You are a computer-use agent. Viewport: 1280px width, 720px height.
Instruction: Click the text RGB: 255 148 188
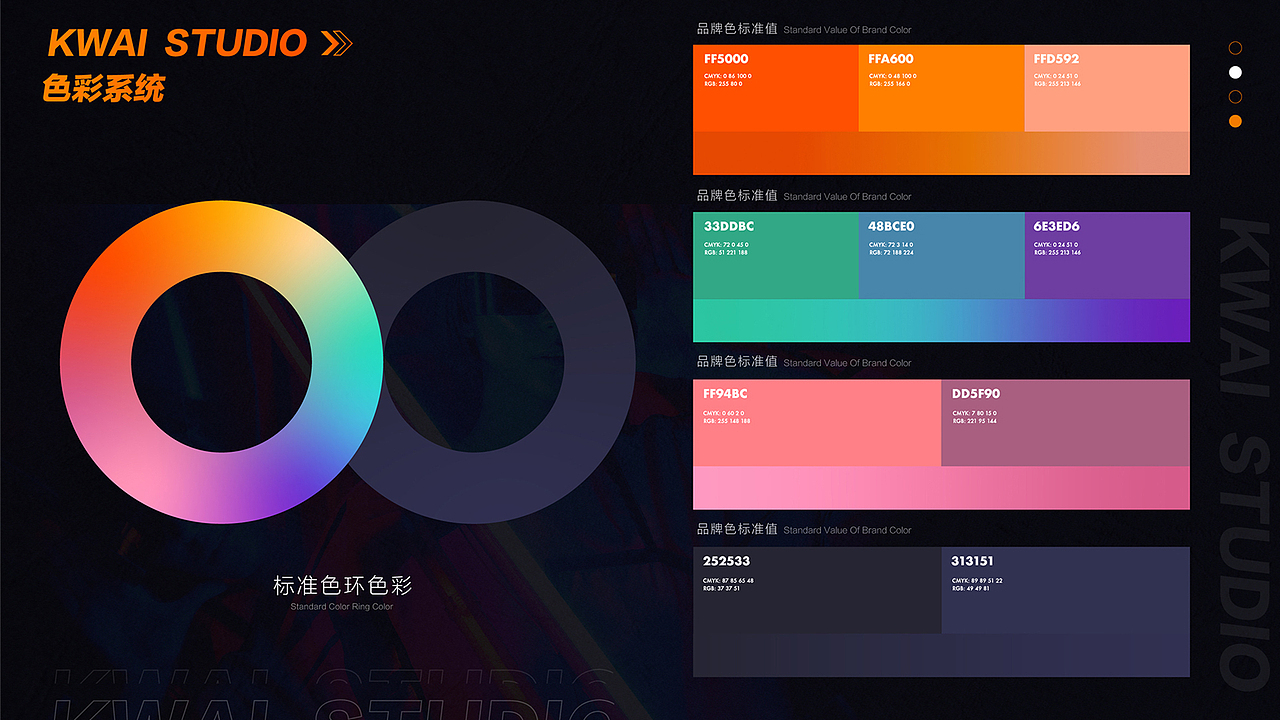point(727,421)
